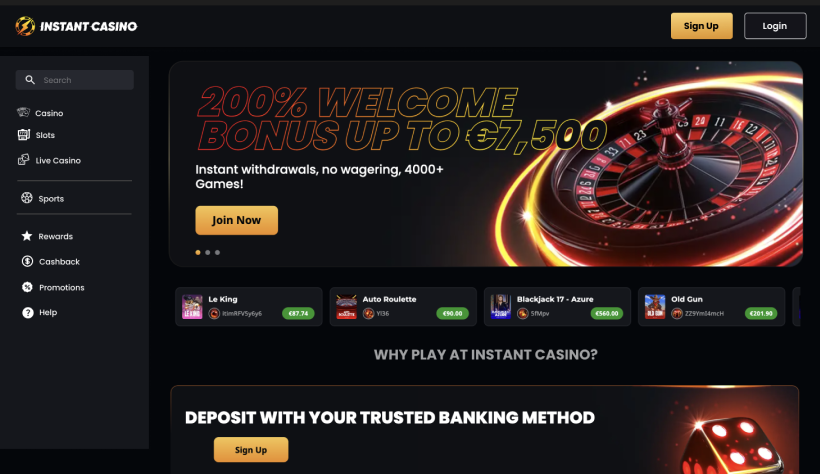
Task: Click the Sports ball icon
Action: click(x=27, y=198)
